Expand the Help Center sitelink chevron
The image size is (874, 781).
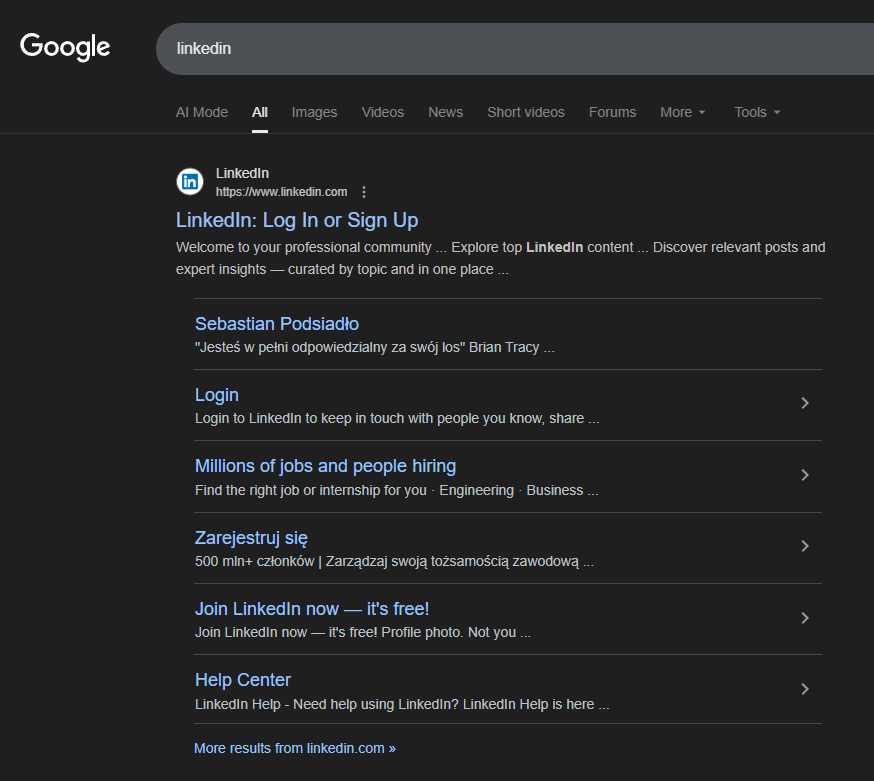(805, 689)
